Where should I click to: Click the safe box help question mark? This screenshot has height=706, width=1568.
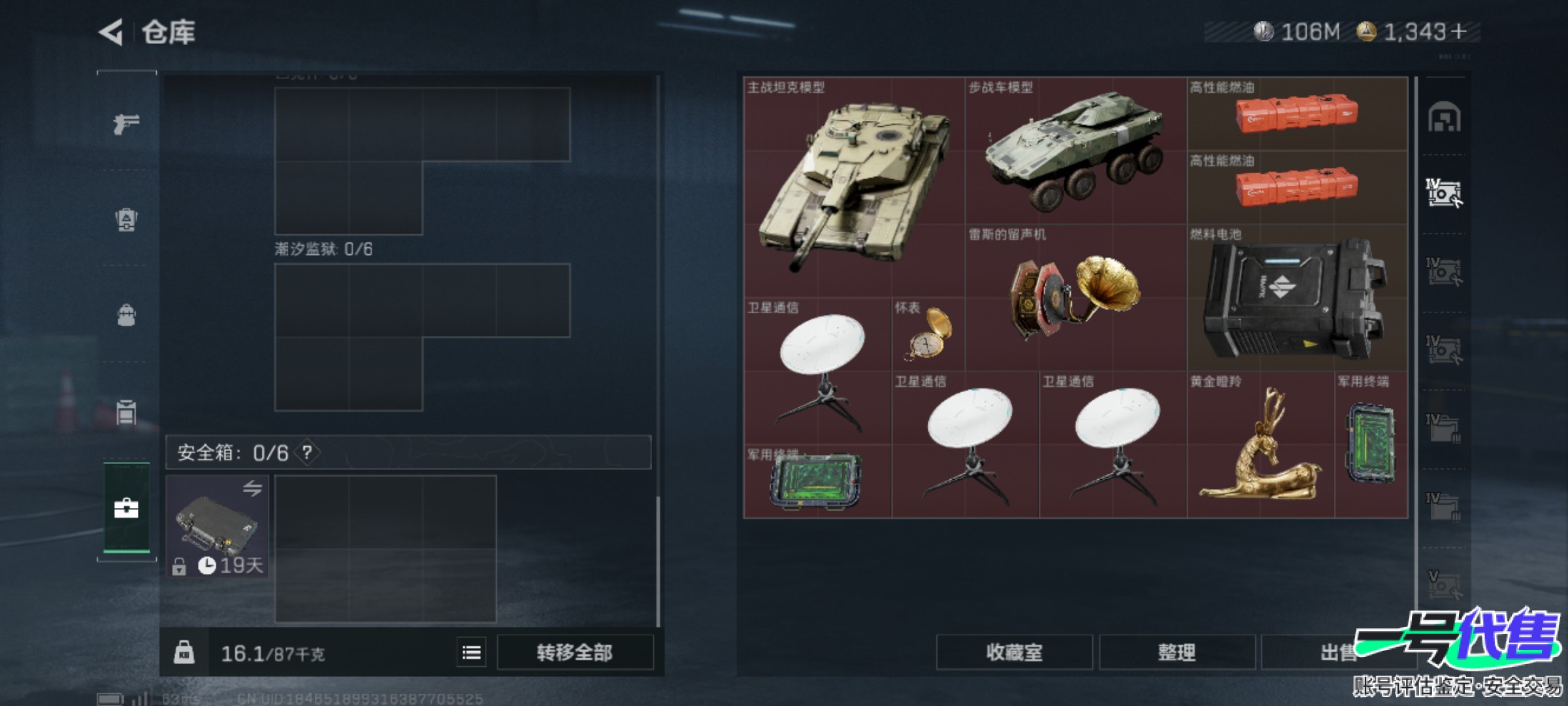tap(307, 452)
